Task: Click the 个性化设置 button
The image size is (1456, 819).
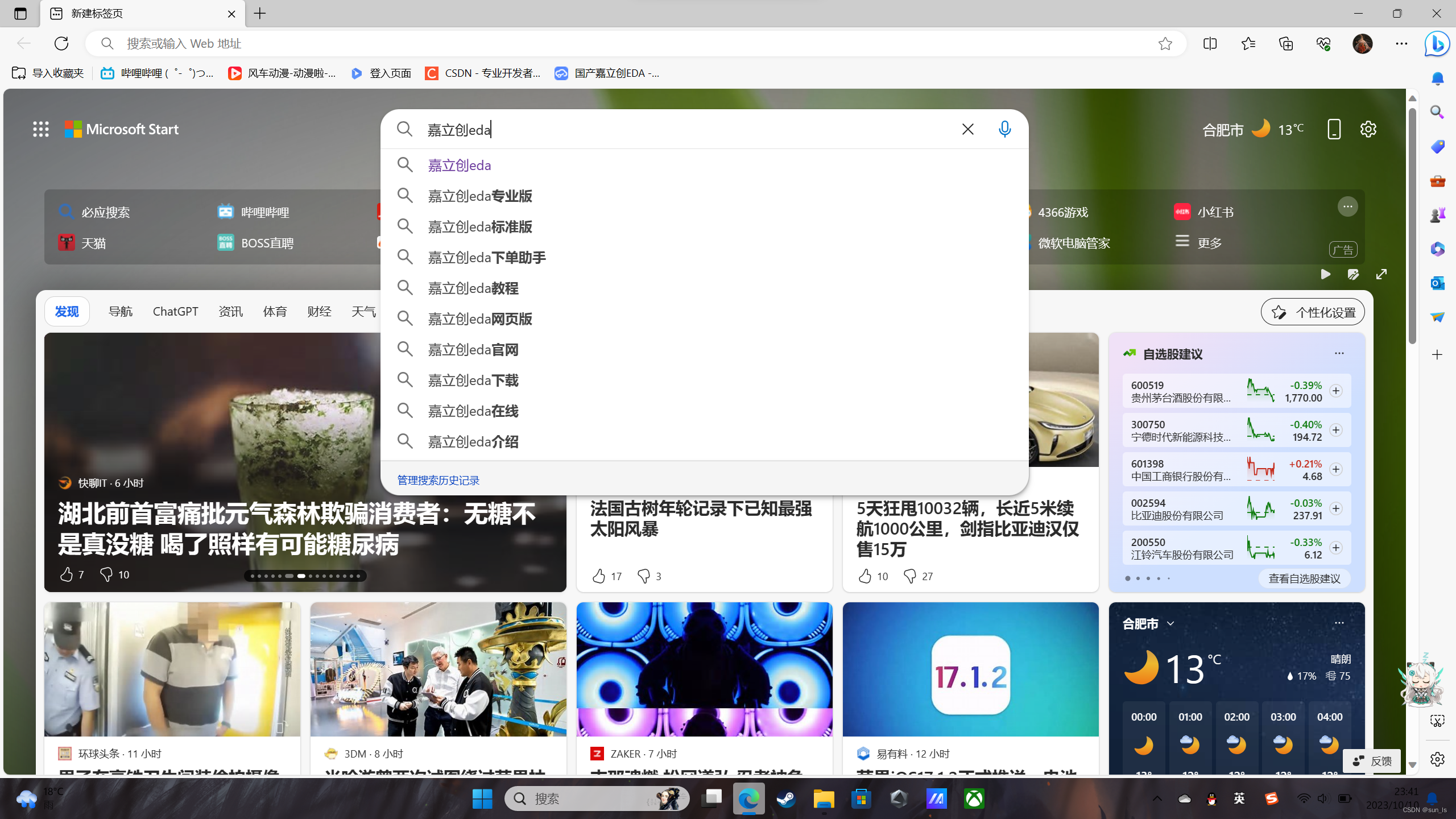Action: tap(1313, 312)
